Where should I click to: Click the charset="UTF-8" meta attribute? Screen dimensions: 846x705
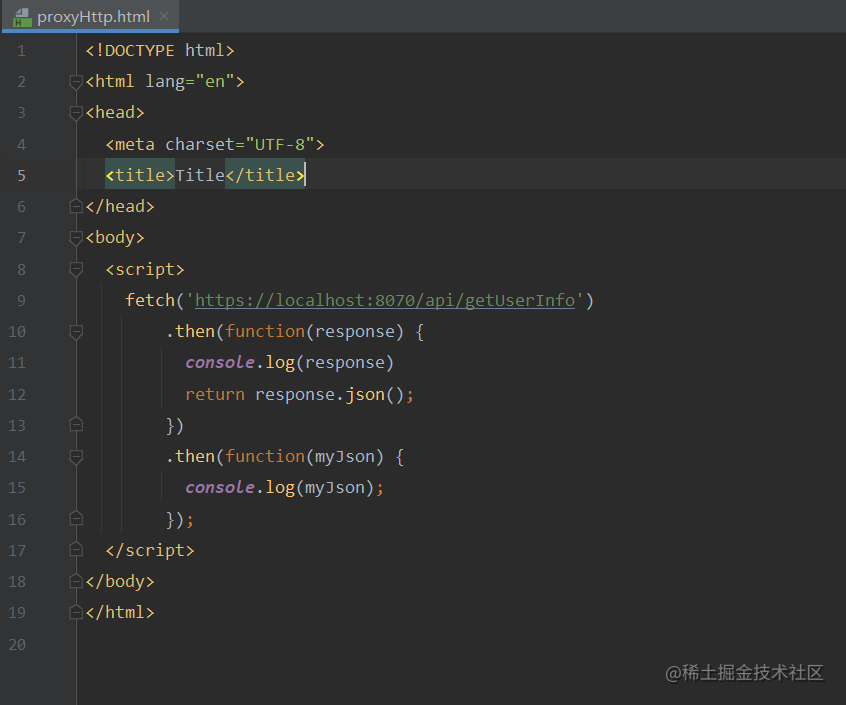(x=240, y=145)
